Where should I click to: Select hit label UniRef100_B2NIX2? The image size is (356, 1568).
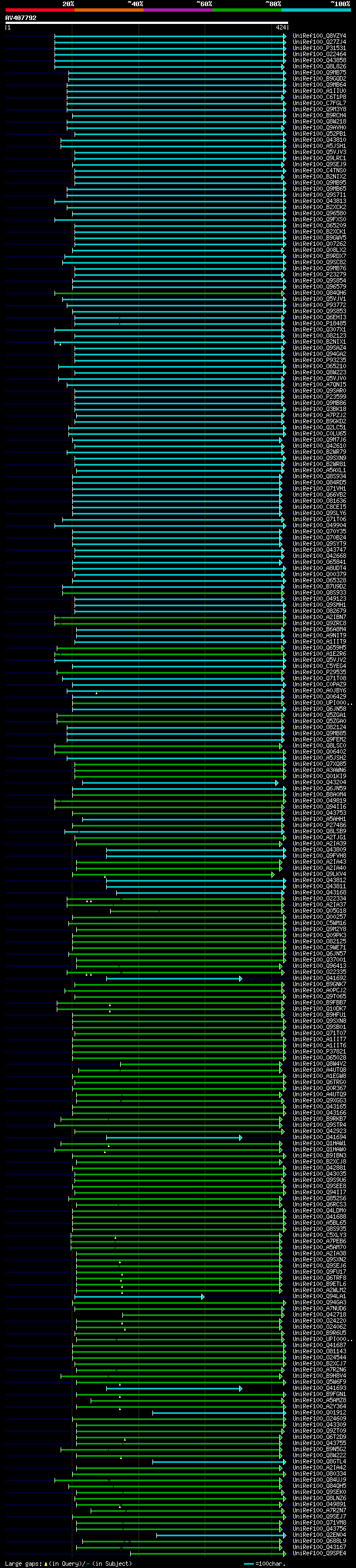[319, 176]
